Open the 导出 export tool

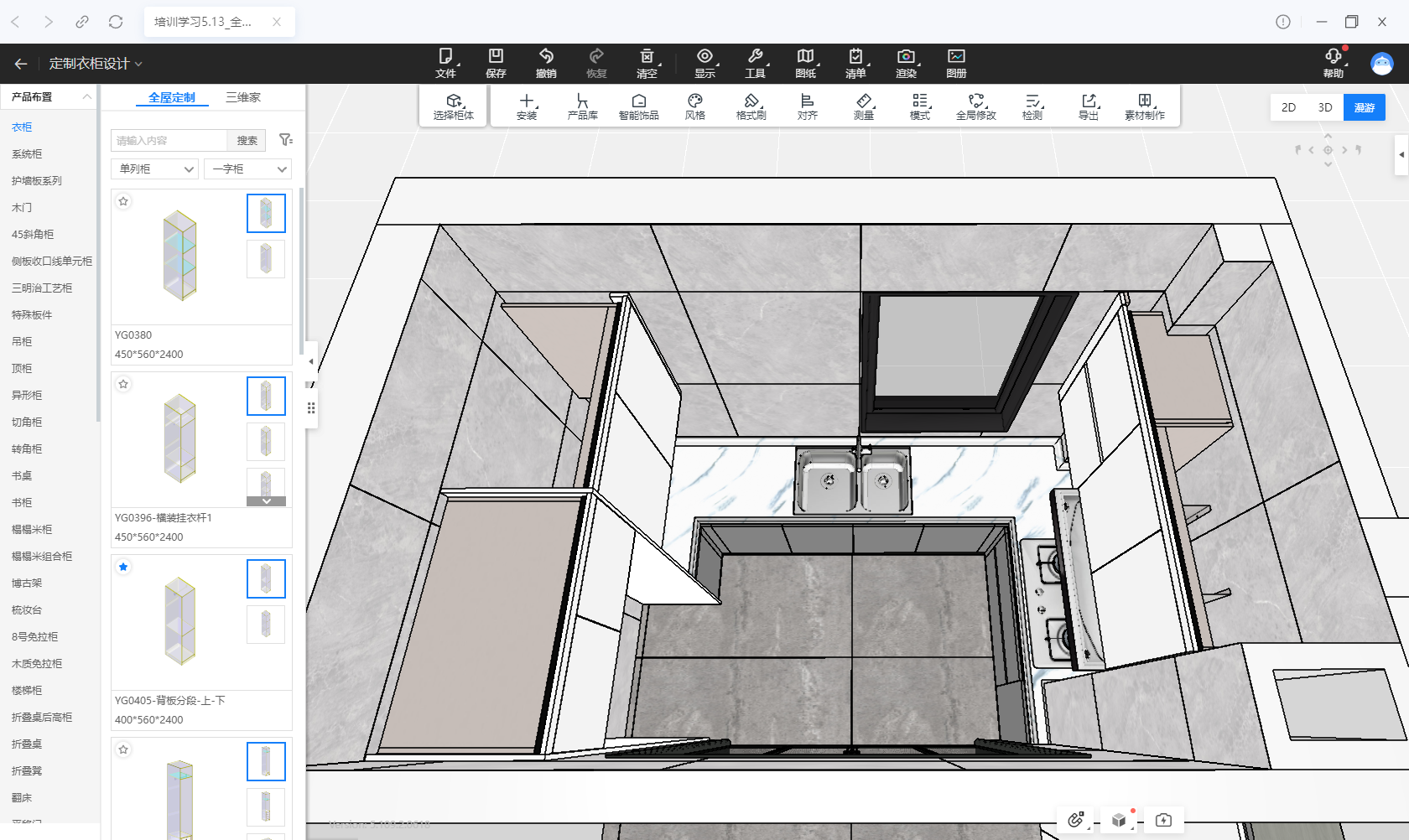(x=1089, y=106)
